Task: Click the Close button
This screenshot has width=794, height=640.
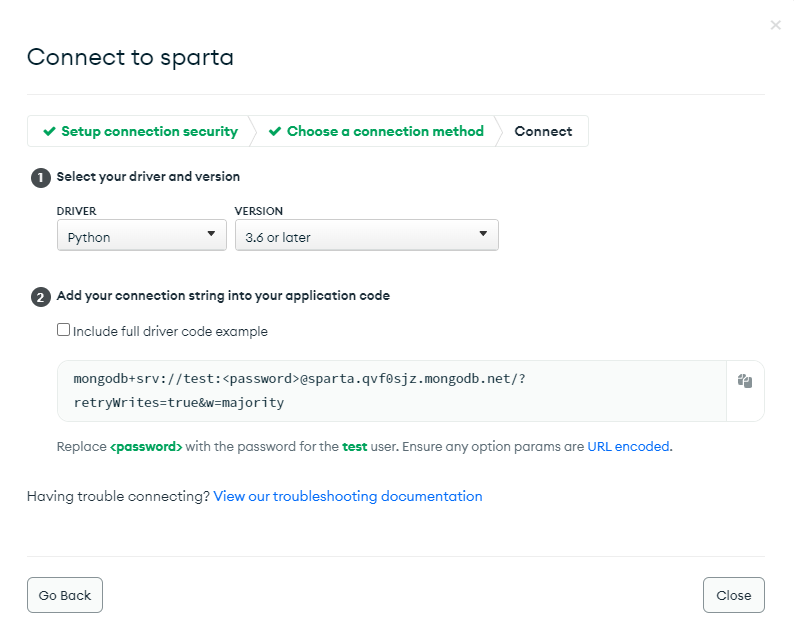Action: pyautogui.click(x=734, y=595)
